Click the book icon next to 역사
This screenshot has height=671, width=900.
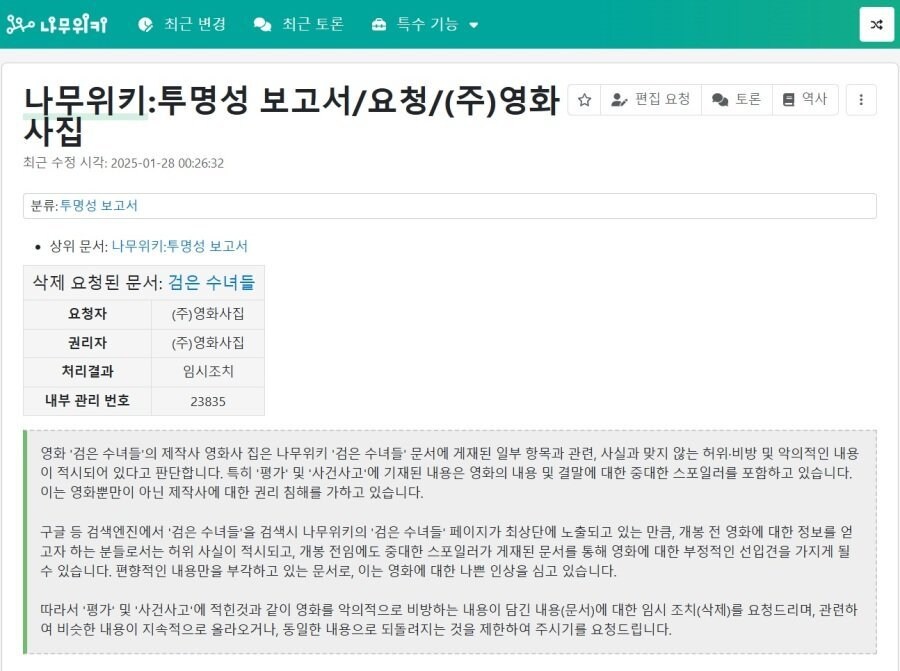tap(789, 100)
